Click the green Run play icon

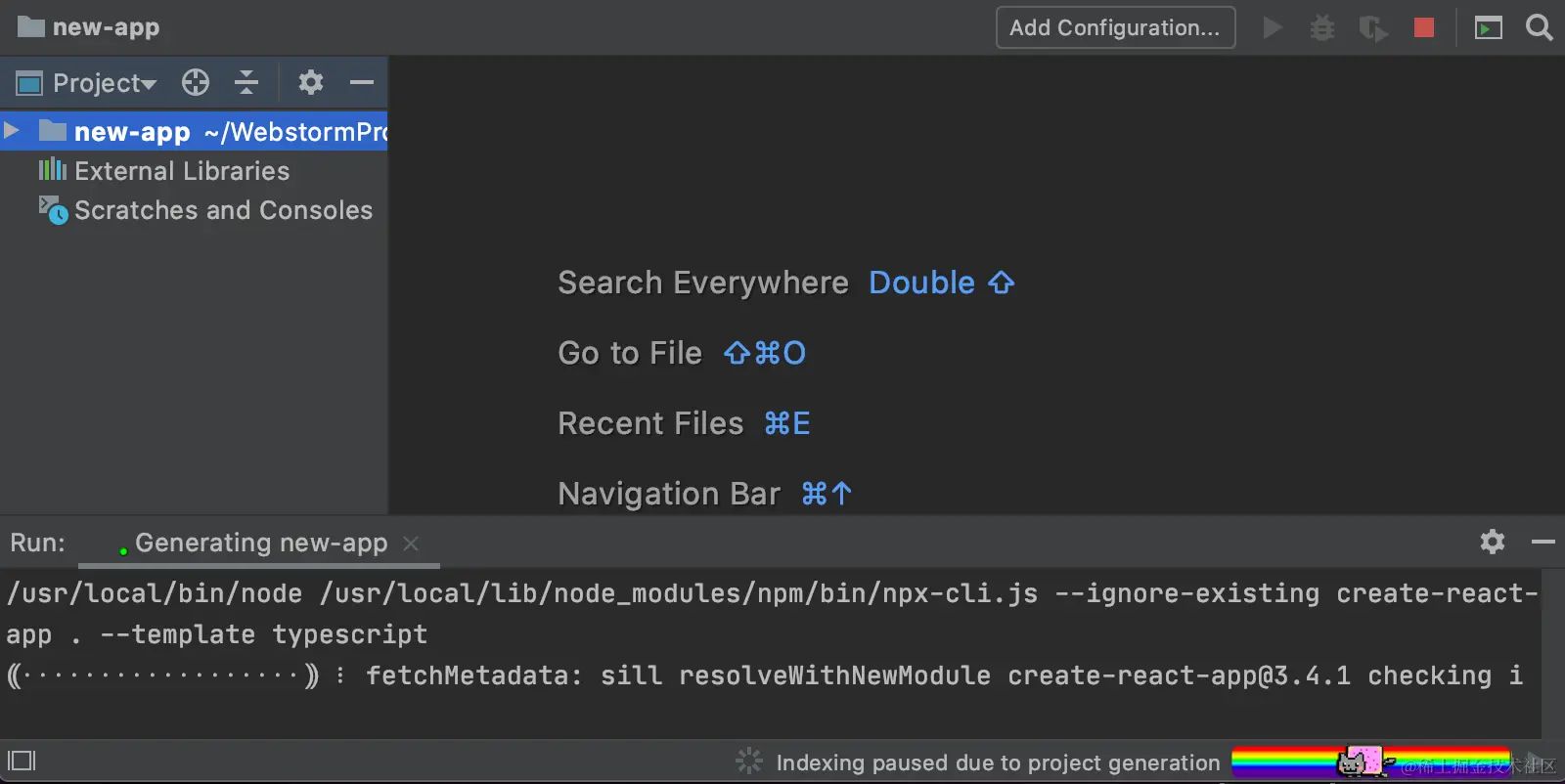pyautogui.click(x=1273, y=27)
